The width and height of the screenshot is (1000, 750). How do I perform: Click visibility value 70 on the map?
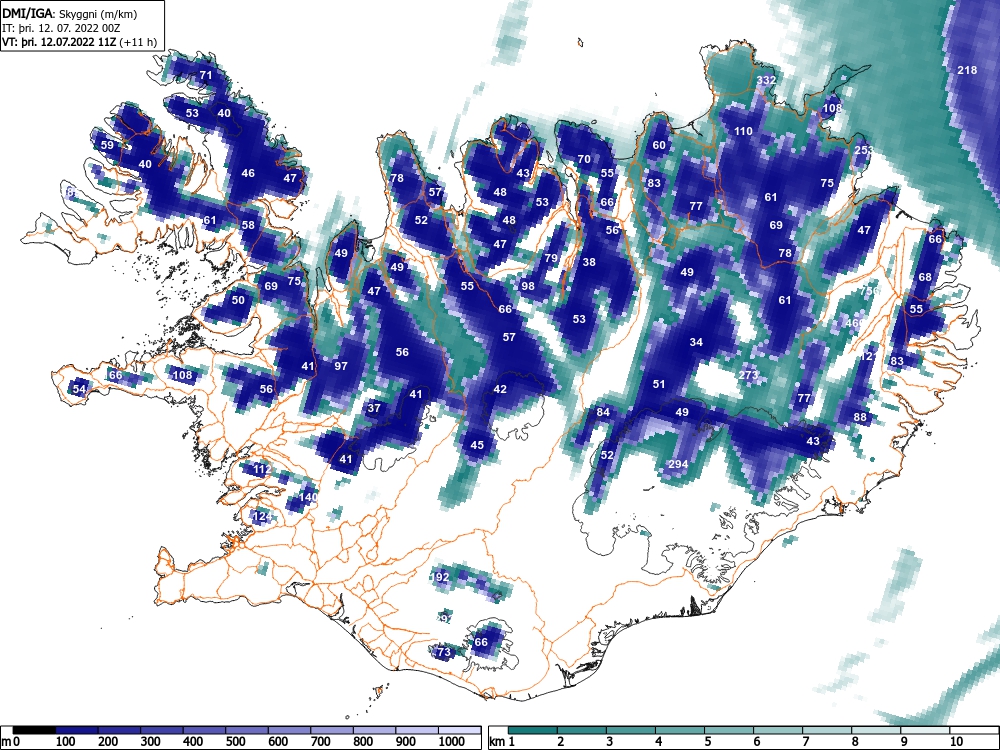pyautogui.click(x=584, y=159)
